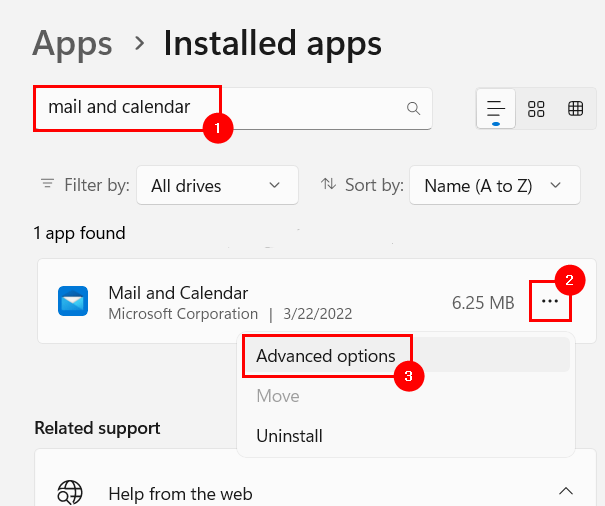The image size is (605, 506).
Task: Open the Name (A to Z) sort dropdown
Action: 495,185
